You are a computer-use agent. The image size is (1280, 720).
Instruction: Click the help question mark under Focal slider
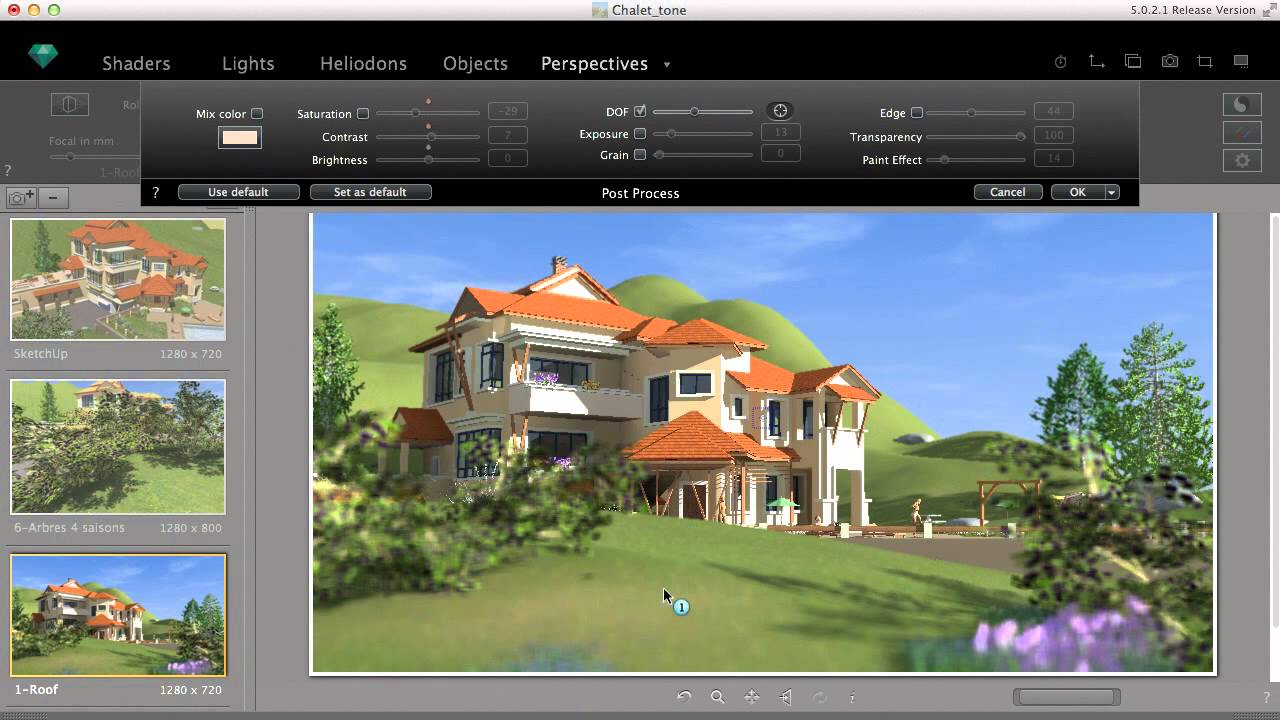pyautogui.click(x=8, y=172)
